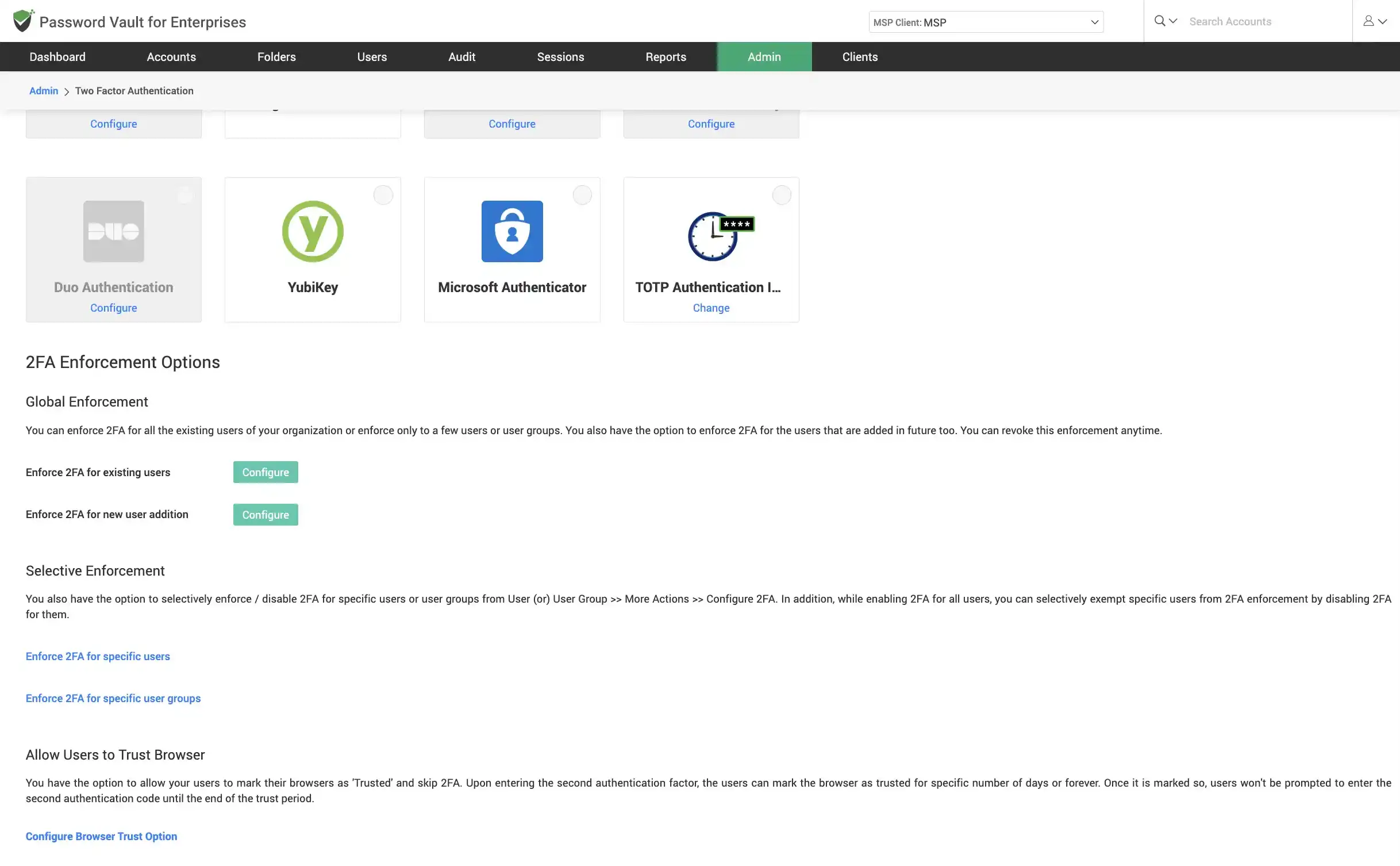Open Enforce 2FA for specific users

pyautogui.click(x=98, y=656)
